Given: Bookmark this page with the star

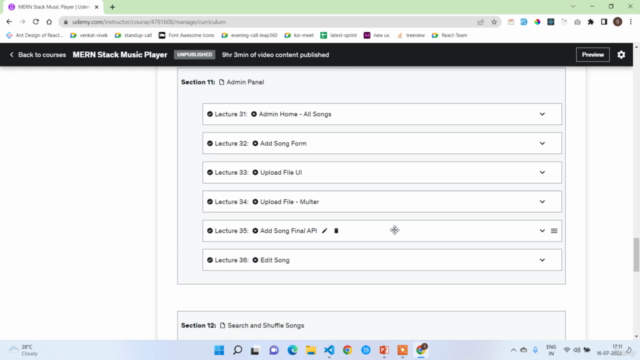Looking at the screenshot, I should pos(494,22).
